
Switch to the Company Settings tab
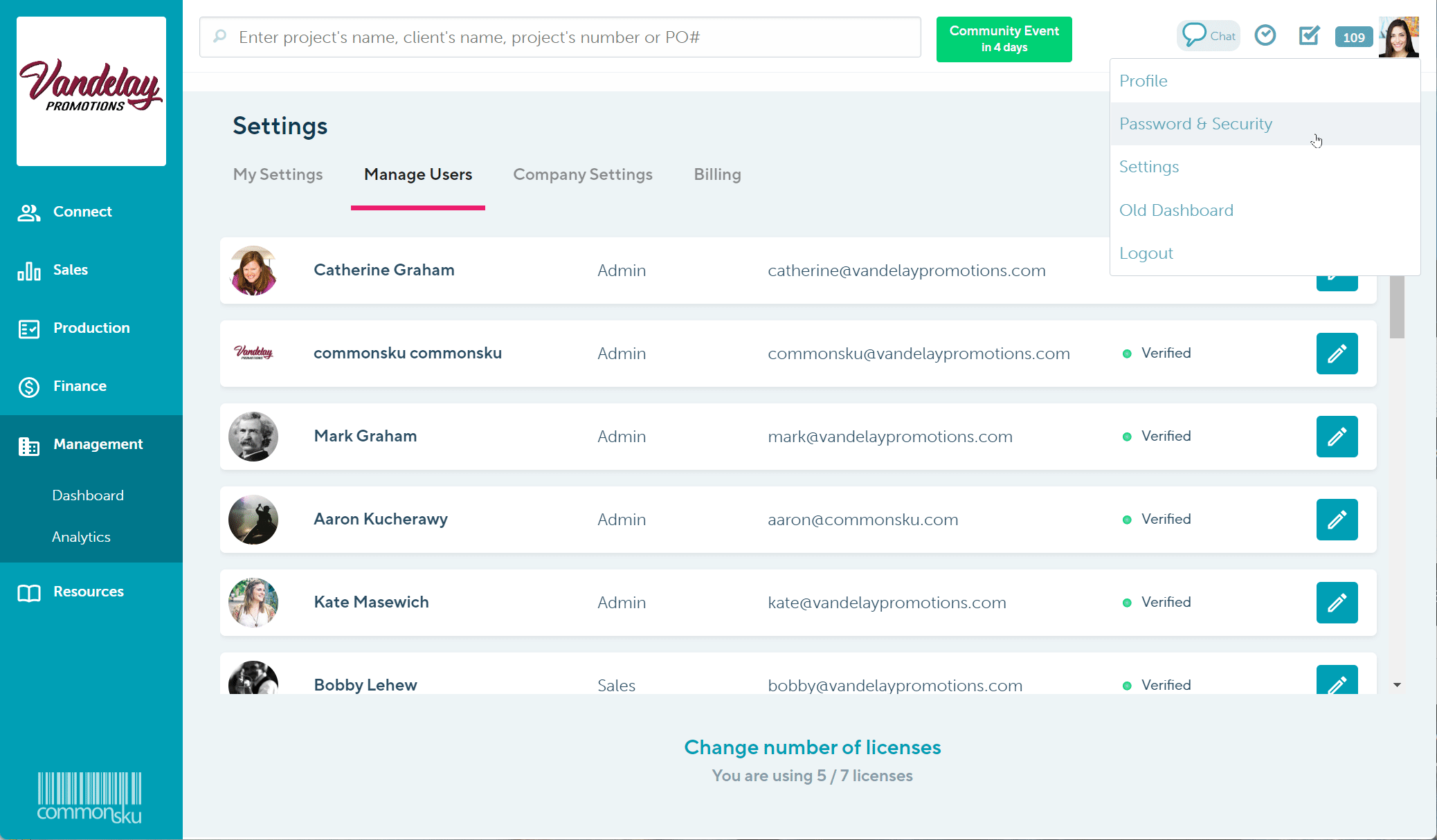pyautogui.click(x=582, y=174)
